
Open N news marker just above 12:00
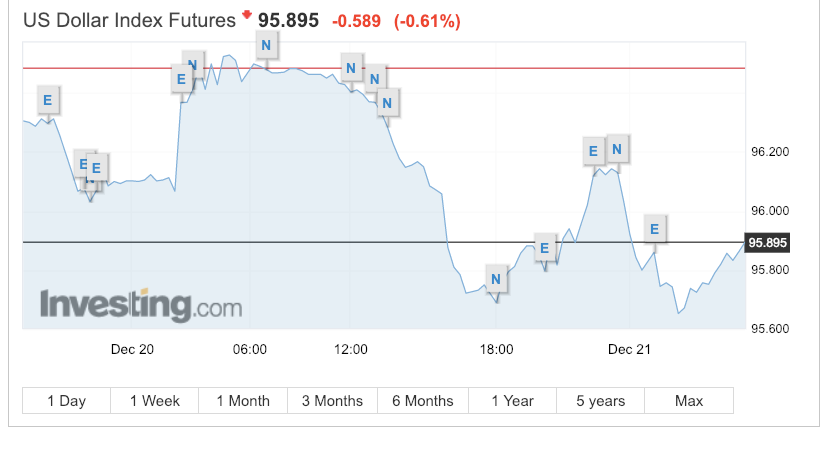pyautogui.click(x=351, y=68)
